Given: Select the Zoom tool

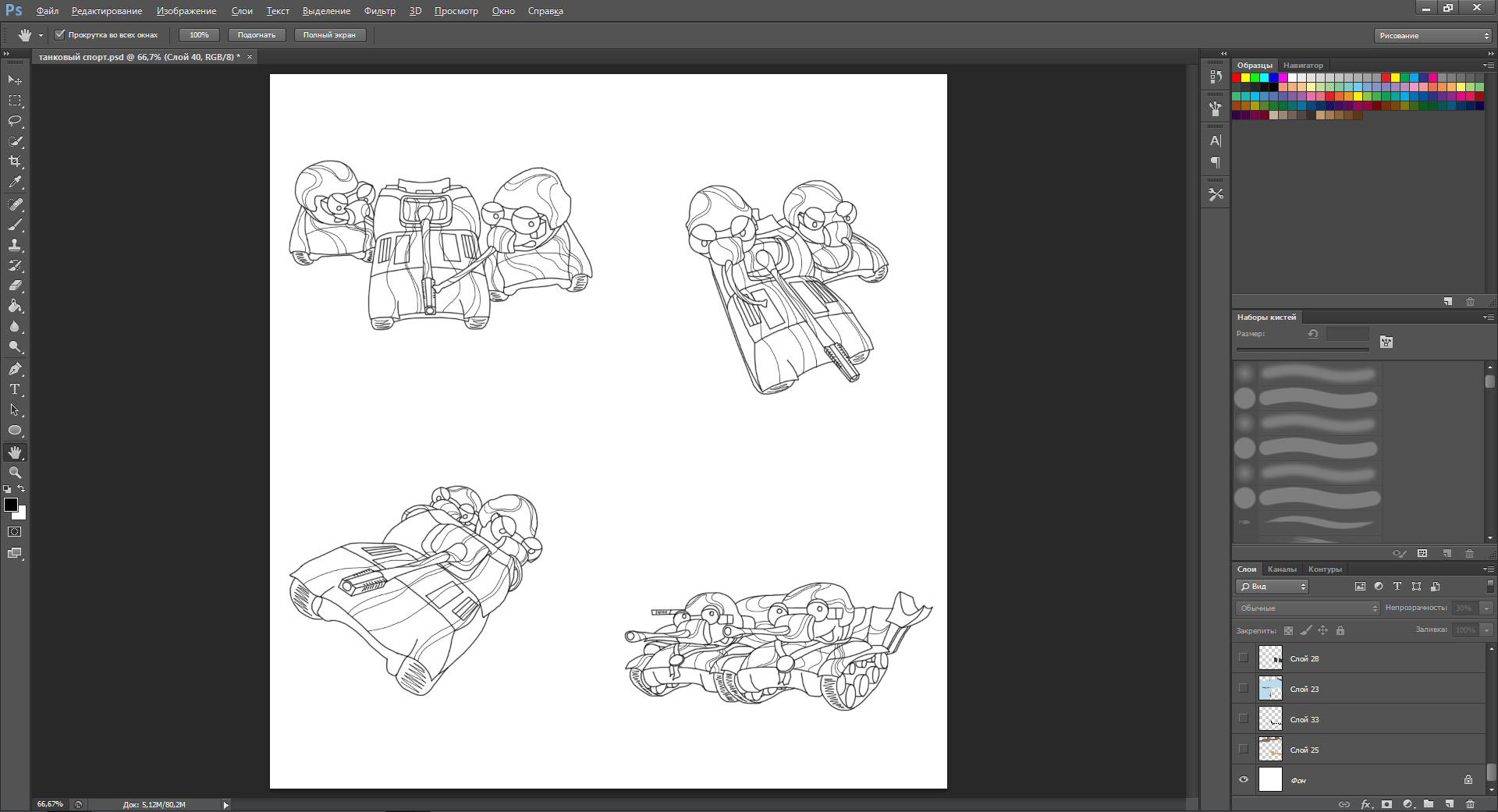Looking at the screenshot, I should click(x=15, y=473).
